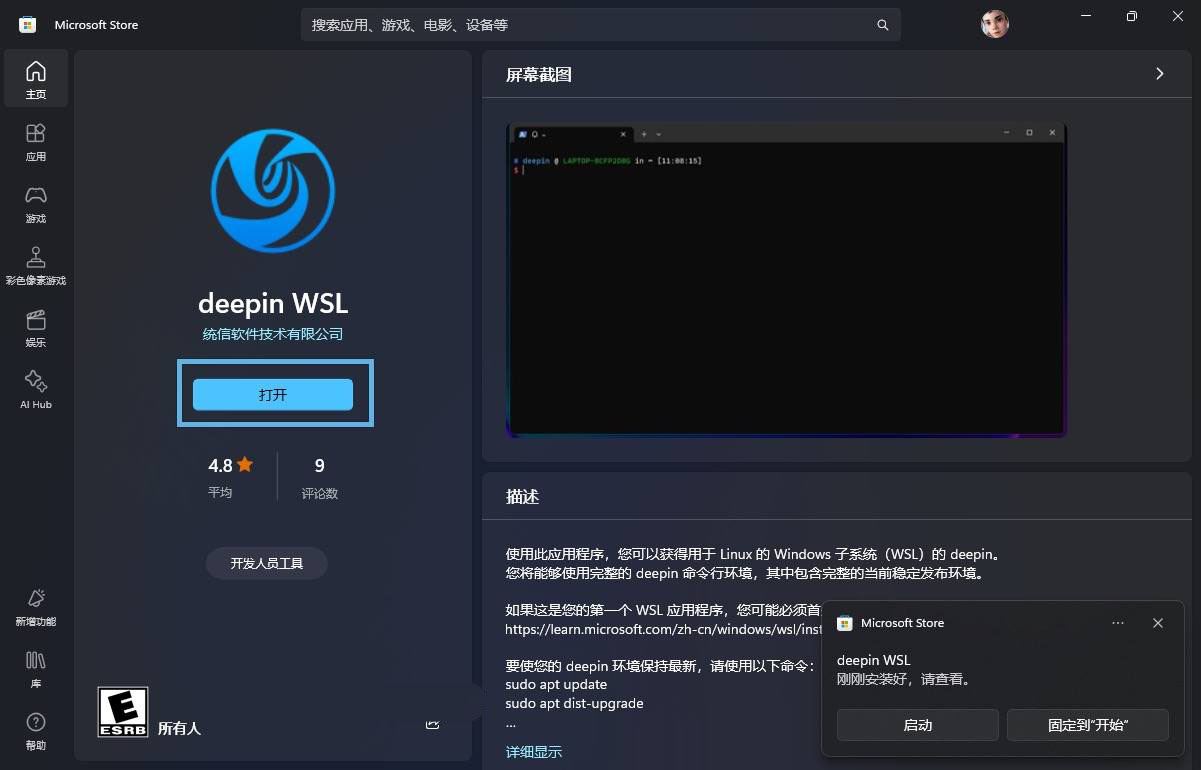This screenshot has width=1201, height=770.
Task: Go to 游戏 (Games) in the sidebar
Action: pos(36,204)
